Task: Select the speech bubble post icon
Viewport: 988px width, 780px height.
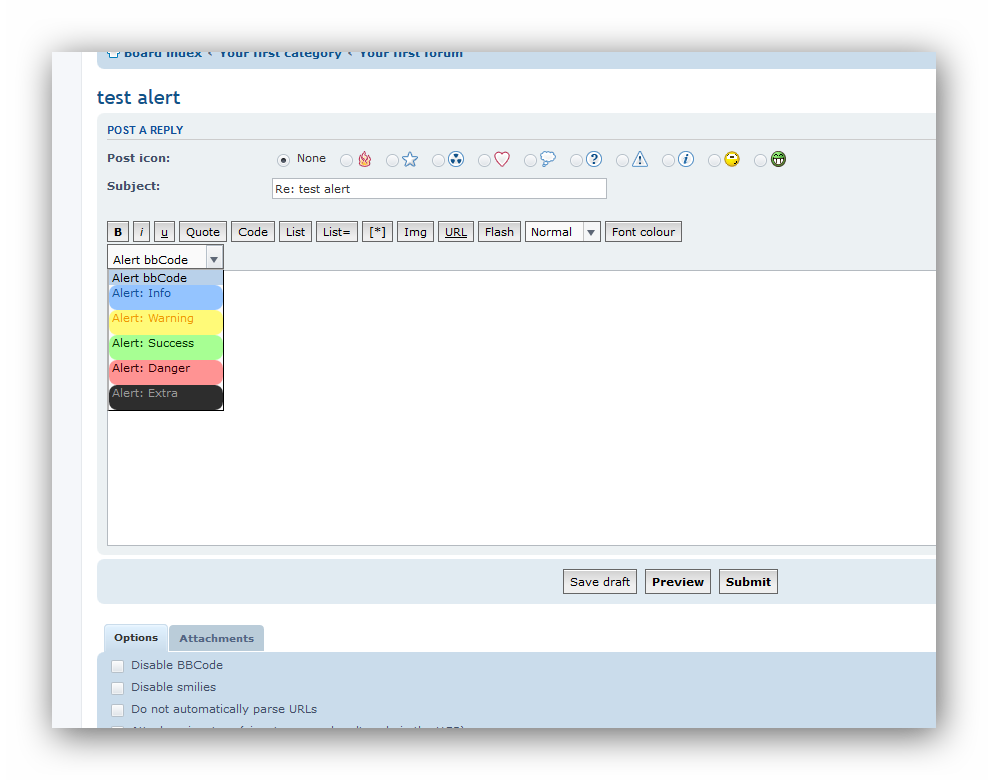Action: (x=548, y=159)
